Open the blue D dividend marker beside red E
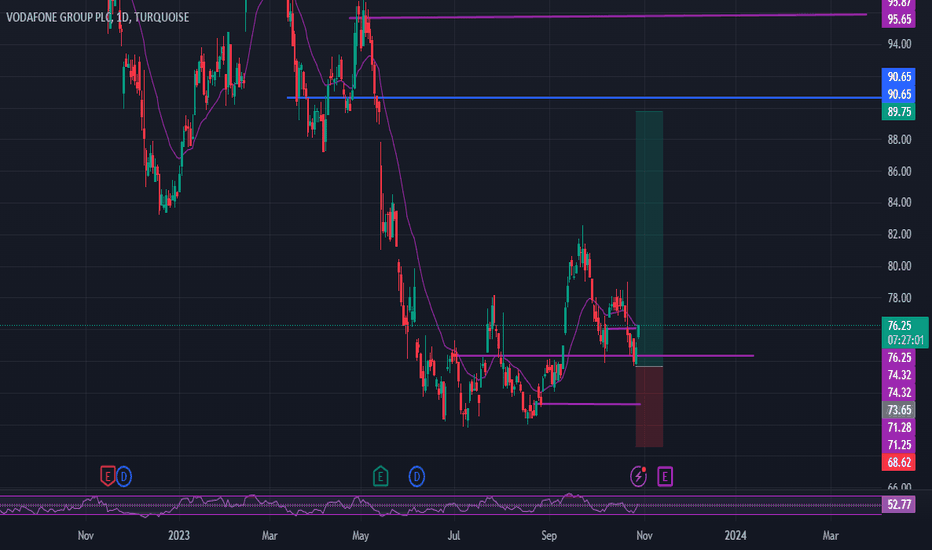The width and height of the screenshot is (932, 550). [124, 476]
